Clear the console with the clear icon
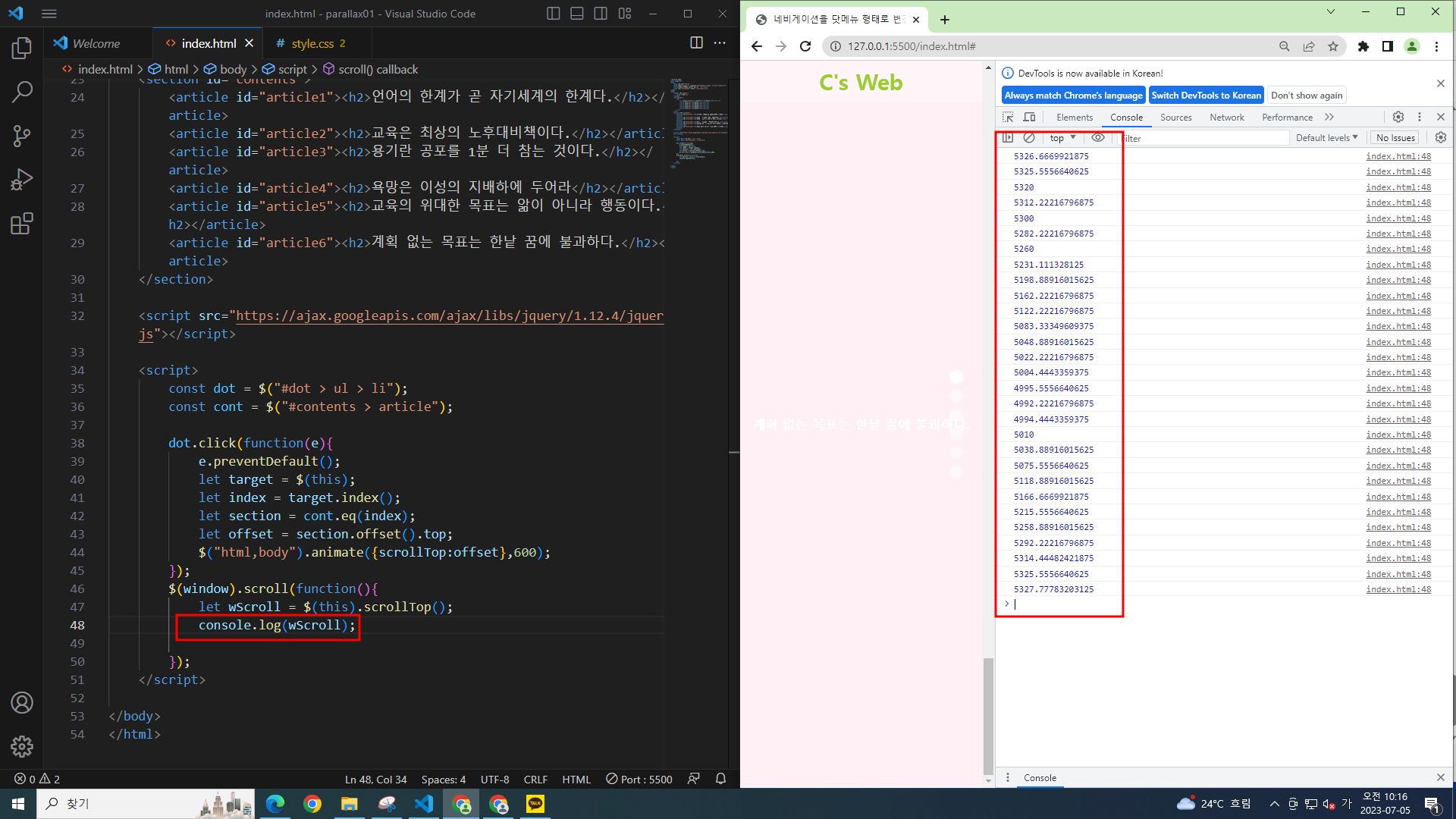 (x=1029, y=138)
